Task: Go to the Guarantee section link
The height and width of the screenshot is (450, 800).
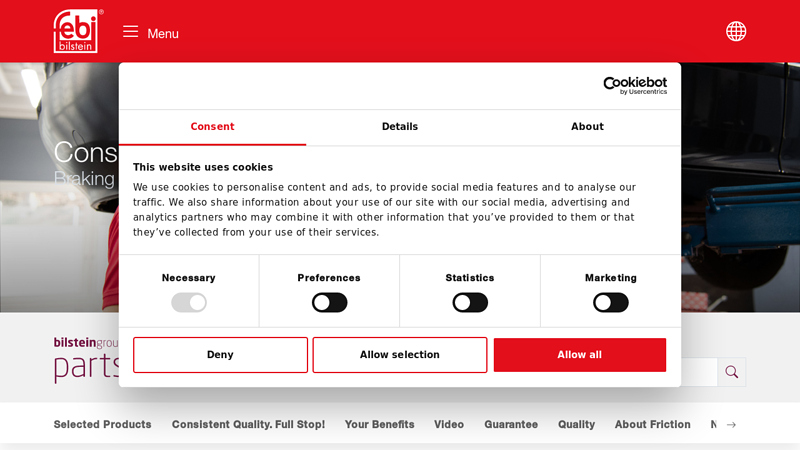Action: click(511, 424)
